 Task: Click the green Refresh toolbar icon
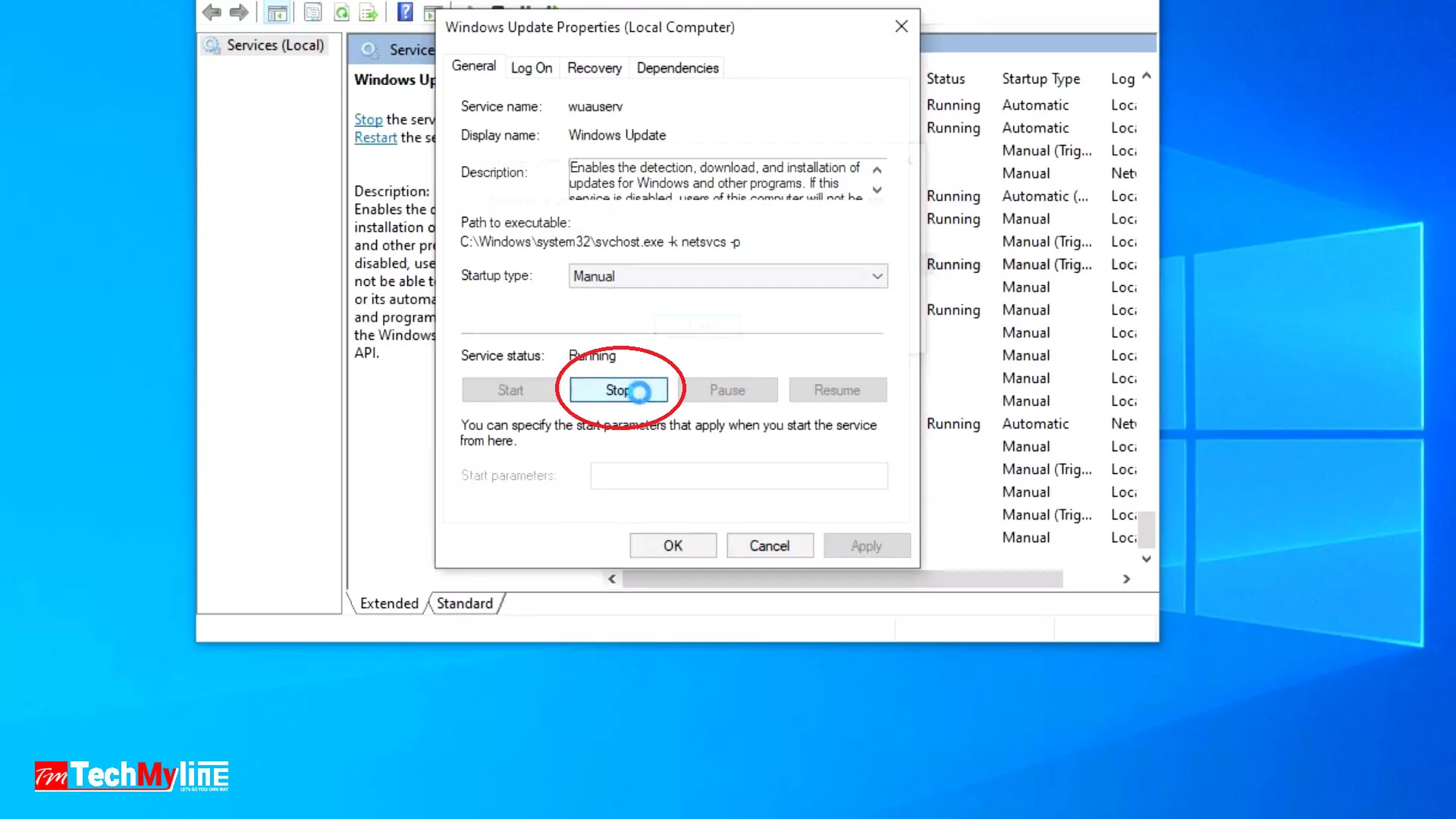coord(342,12)
